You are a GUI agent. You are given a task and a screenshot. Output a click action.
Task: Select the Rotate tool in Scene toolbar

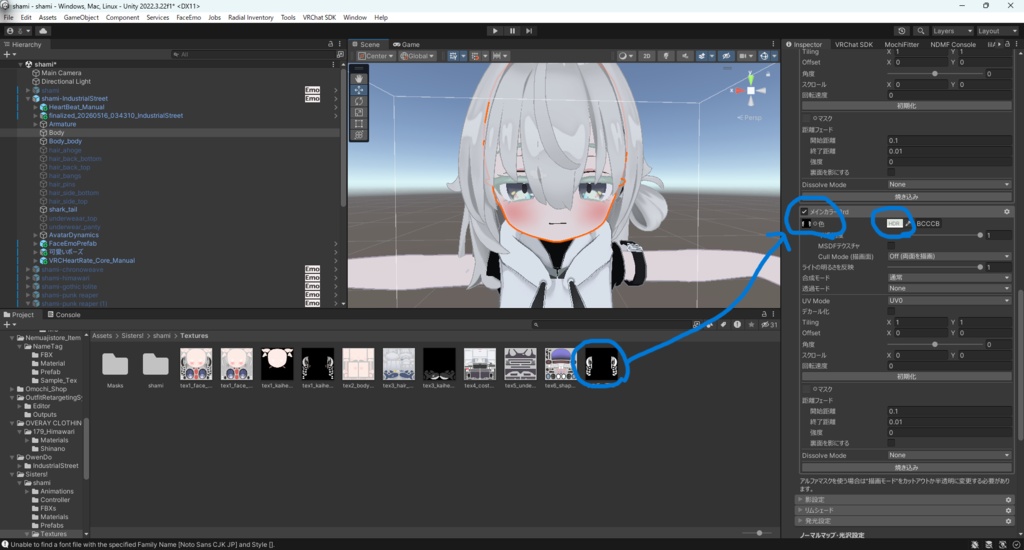click(x=359, y=101)
